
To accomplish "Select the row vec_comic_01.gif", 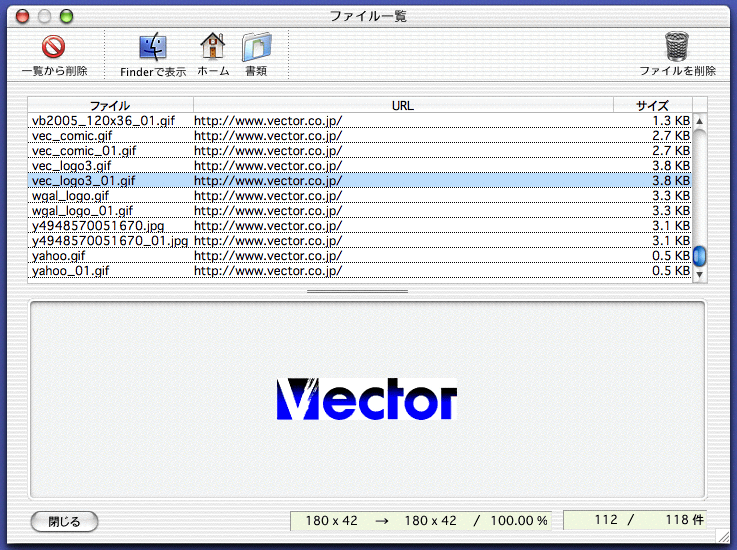I will [x=360, y=151].
